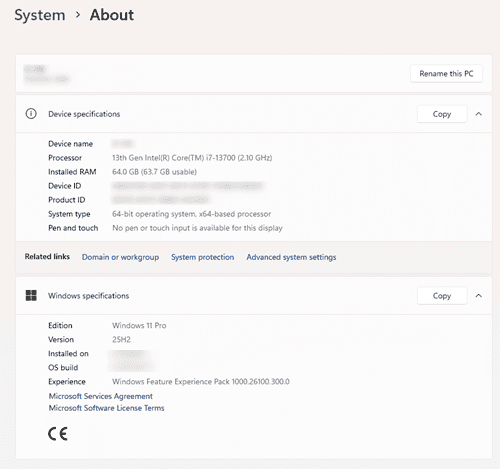
Task: Click the 'OS build' label
Action: (x=63, y=368)
